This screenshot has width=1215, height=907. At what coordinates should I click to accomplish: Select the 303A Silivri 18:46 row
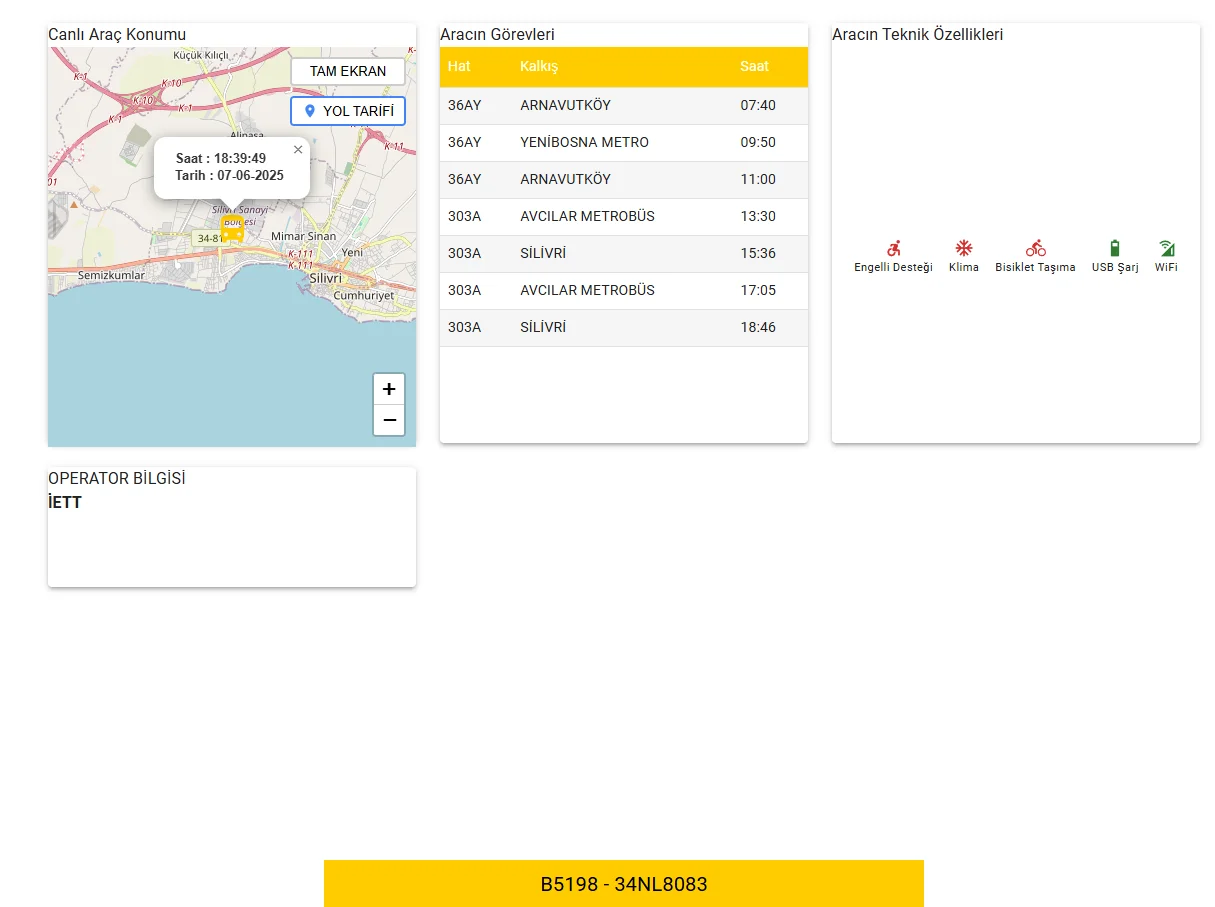click(623, 328)
